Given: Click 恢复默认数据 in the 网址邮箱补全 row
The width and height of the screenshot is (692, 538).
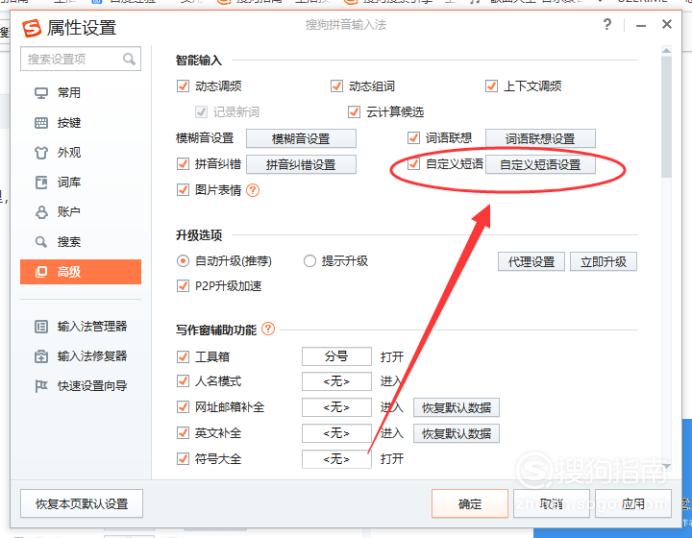Looking at the screenshot, I should (456, 407).
